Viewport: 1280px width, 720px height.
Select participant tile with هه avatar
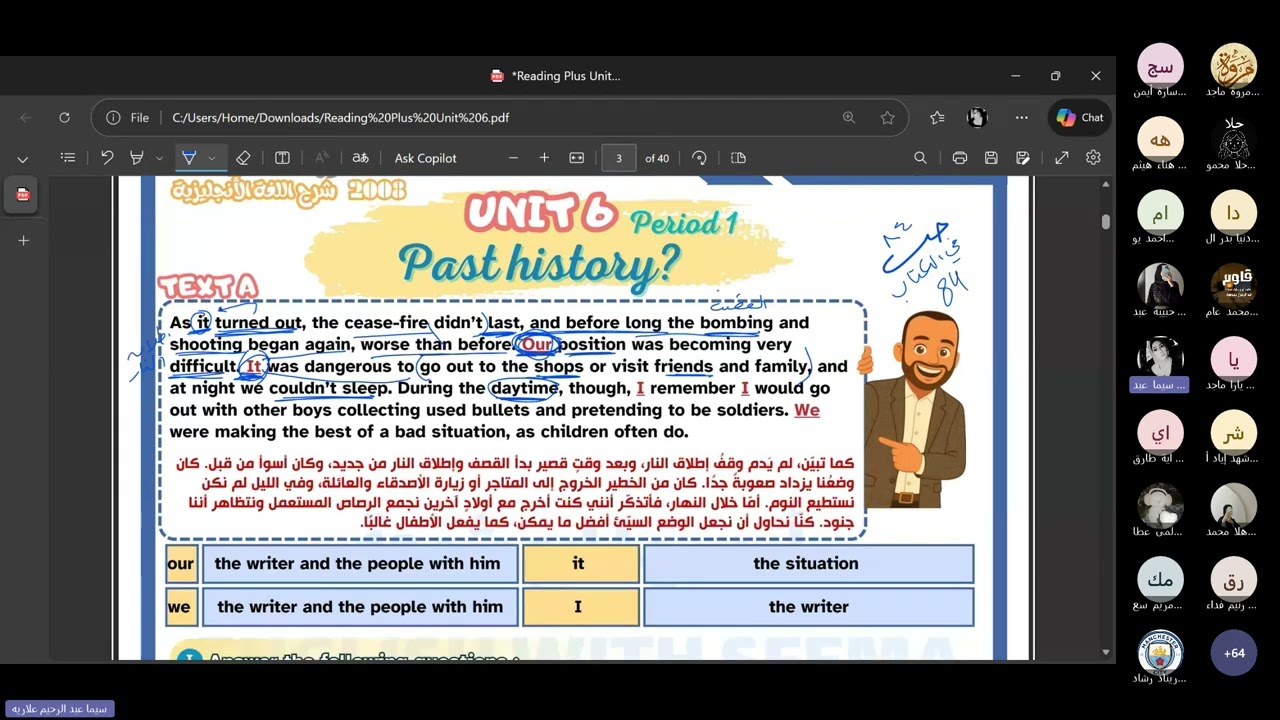1160,144
